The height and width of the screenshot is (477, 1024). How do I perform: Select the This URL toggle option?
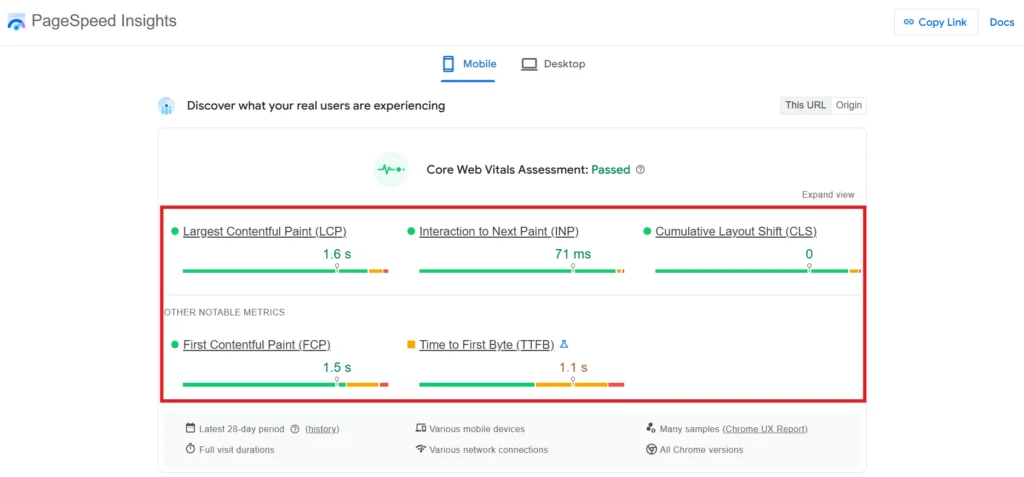click(805, 105)
